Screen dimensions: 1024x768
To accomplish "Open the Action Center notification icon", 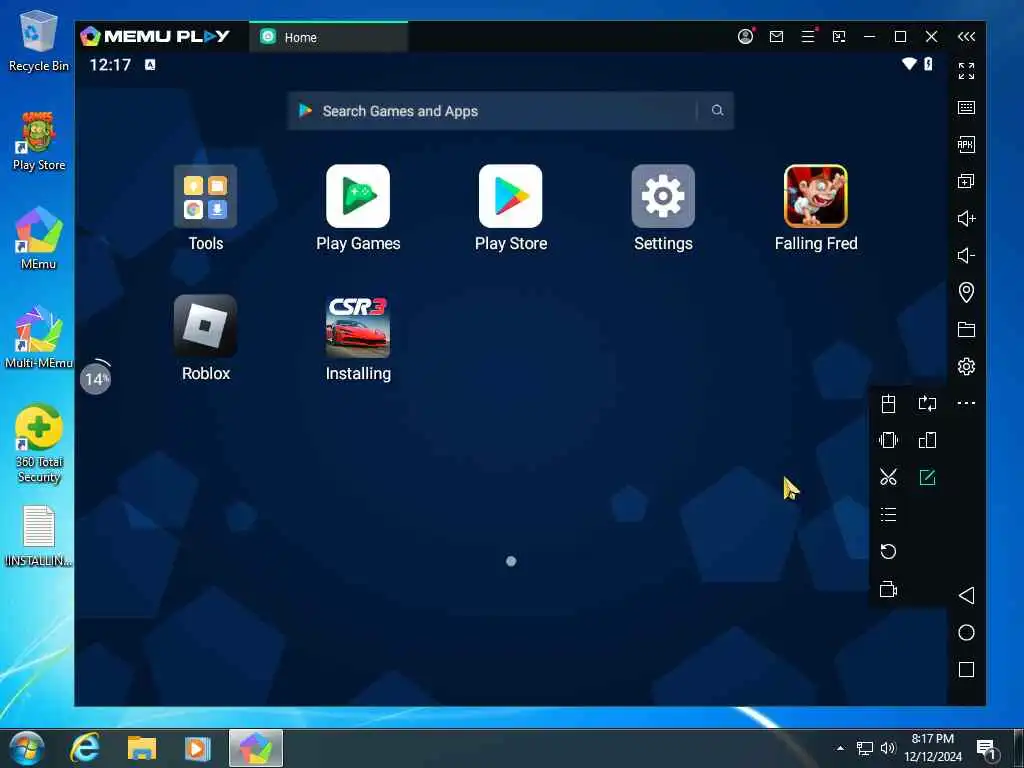I will (x=986, y=748).
